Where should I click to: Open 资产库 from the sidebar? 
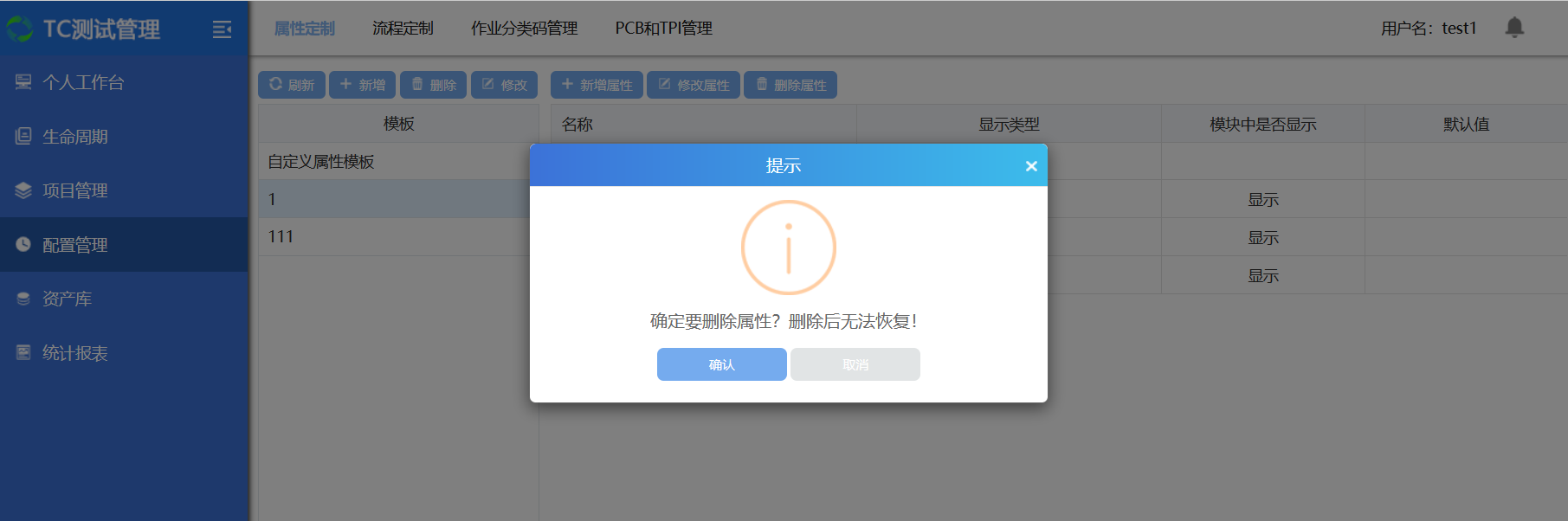pos(67,299)
